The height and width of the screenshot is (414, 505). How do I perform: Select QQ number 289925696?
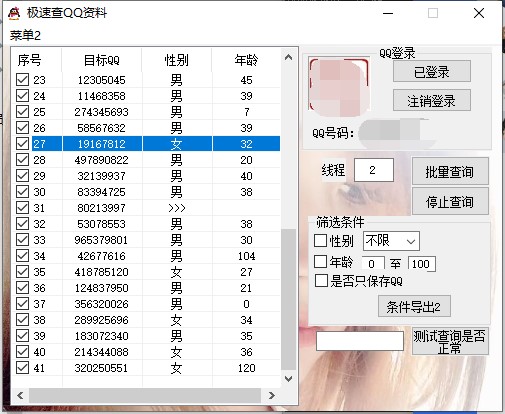(101, 320)
